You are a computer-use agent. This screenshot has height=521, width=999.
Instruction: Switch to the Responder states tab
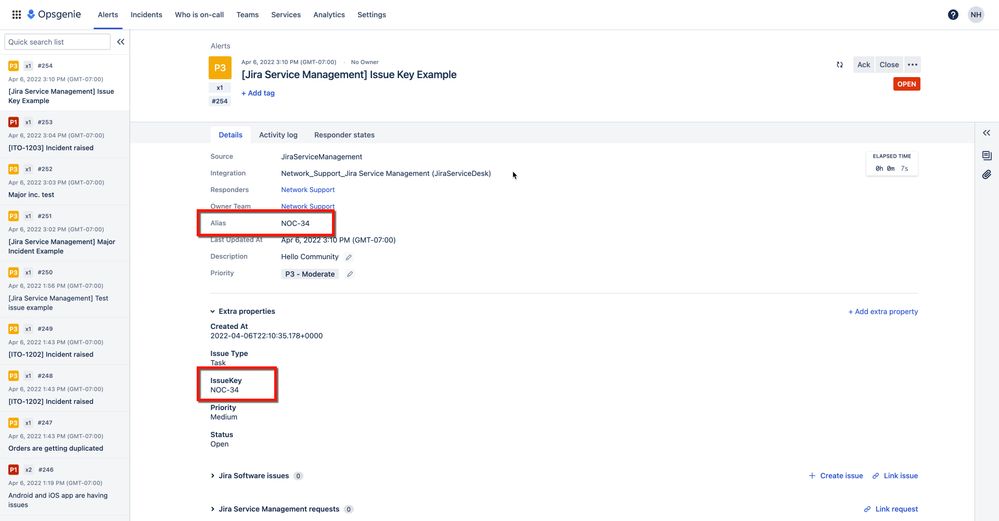(344, 135)
